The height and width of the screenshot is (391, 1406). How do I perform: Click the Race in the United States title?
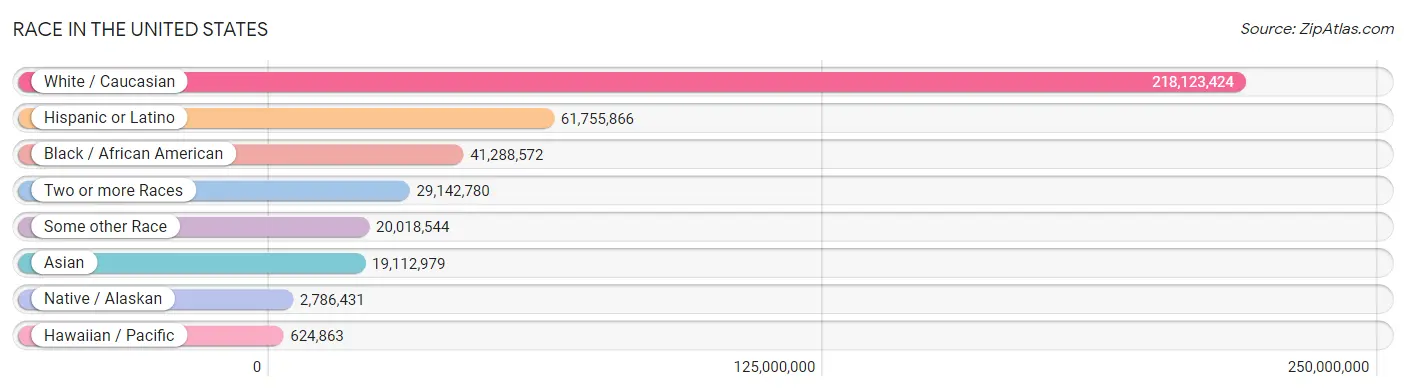pos(140,29)
